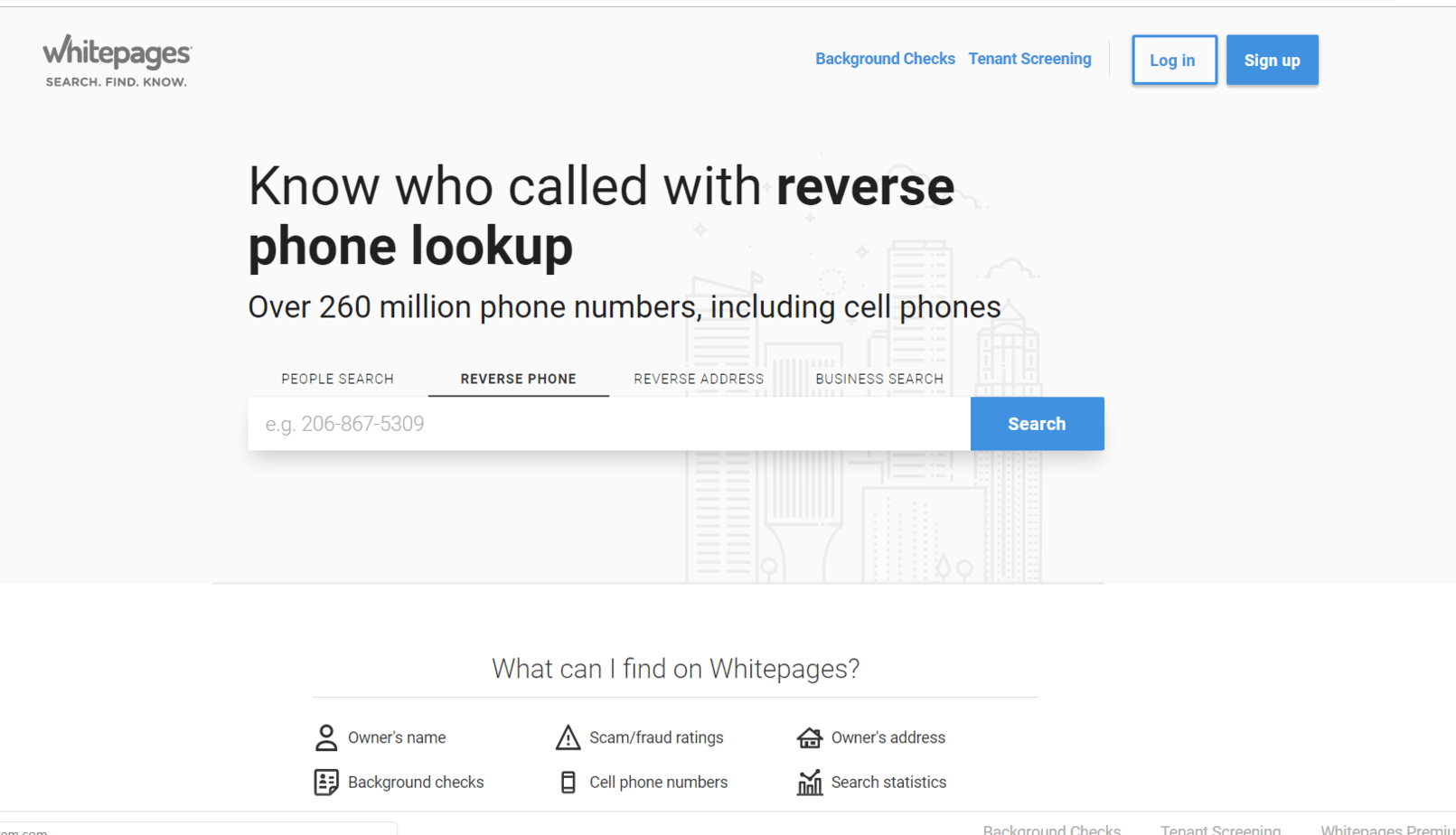1456x835 pixels.
Task: Focus the phone number input field
Action: click(609, 424)
